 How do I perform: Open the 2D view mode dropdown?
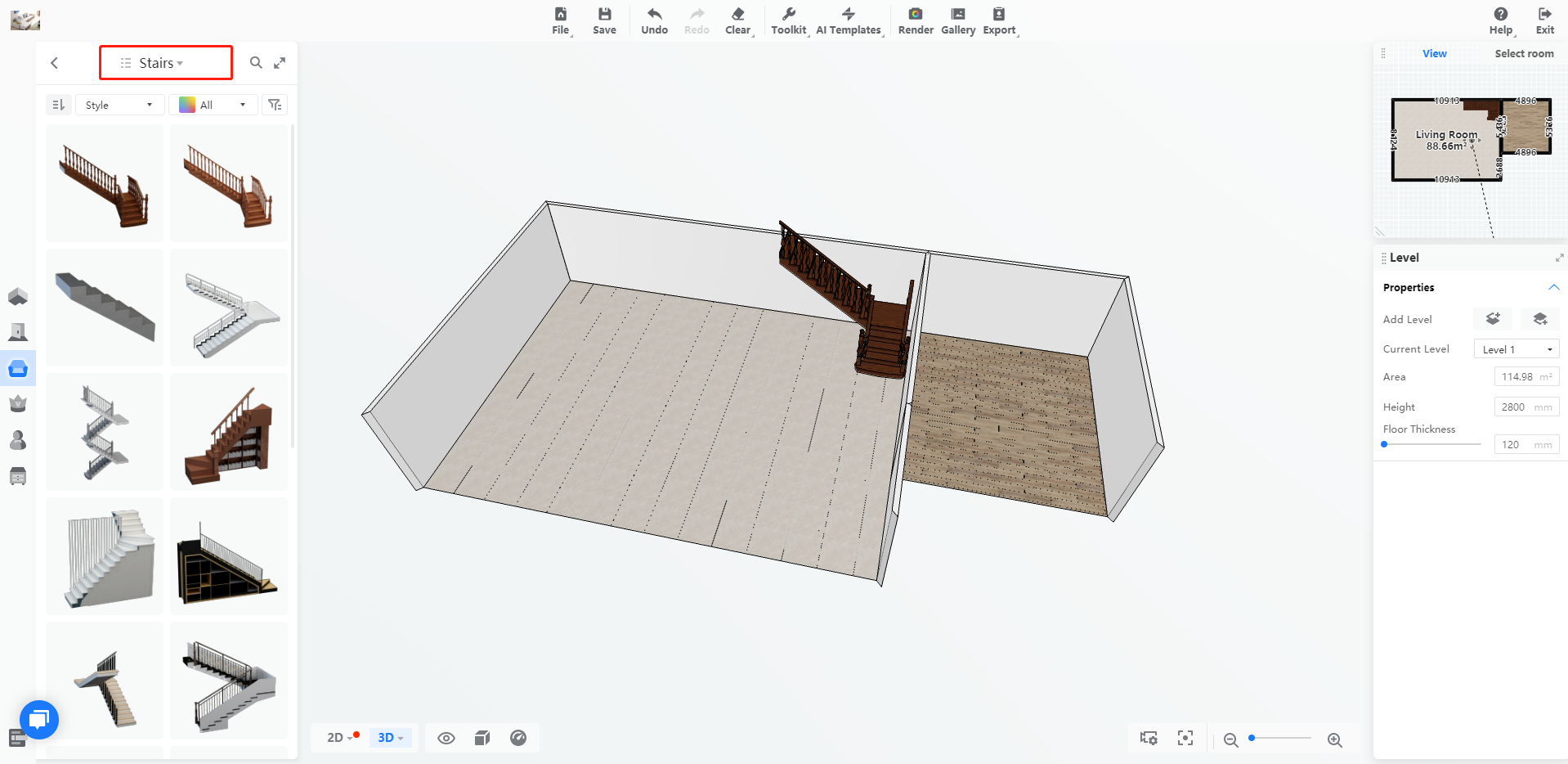(x=340, y=738)
